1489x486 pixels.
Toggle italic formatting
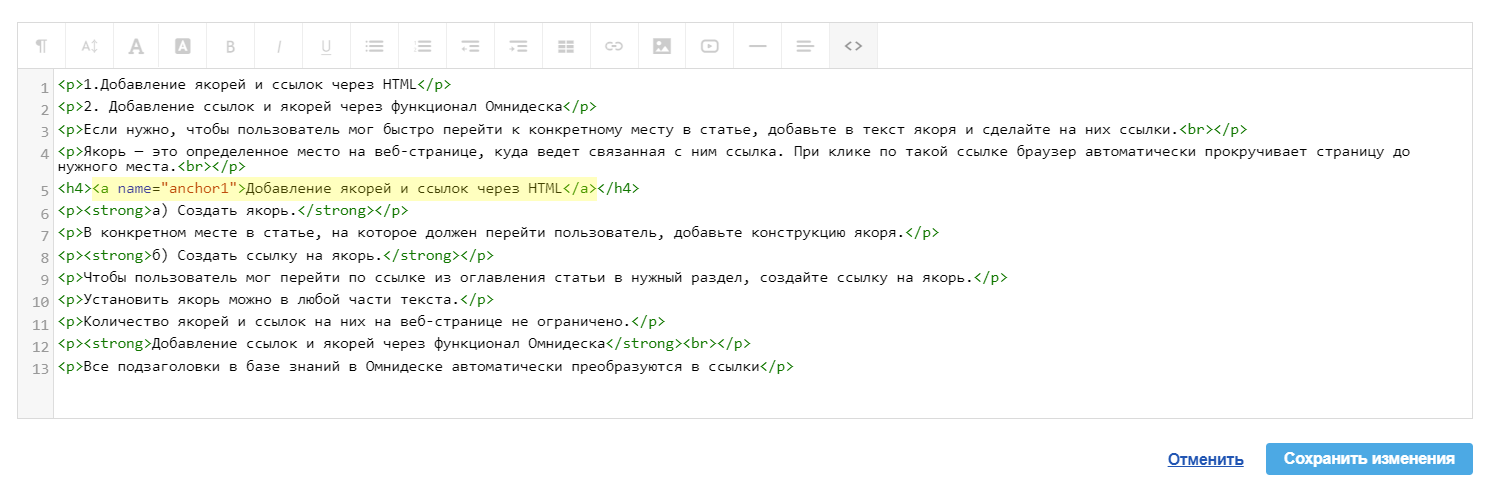(279, 46)
